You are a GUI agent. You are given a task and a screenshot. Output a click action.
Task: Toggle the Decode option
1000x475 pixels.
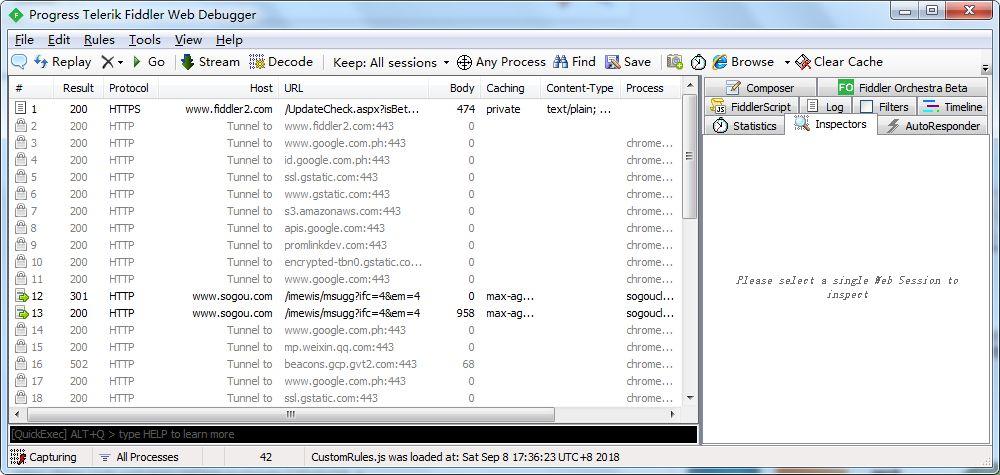coord(281,62)
